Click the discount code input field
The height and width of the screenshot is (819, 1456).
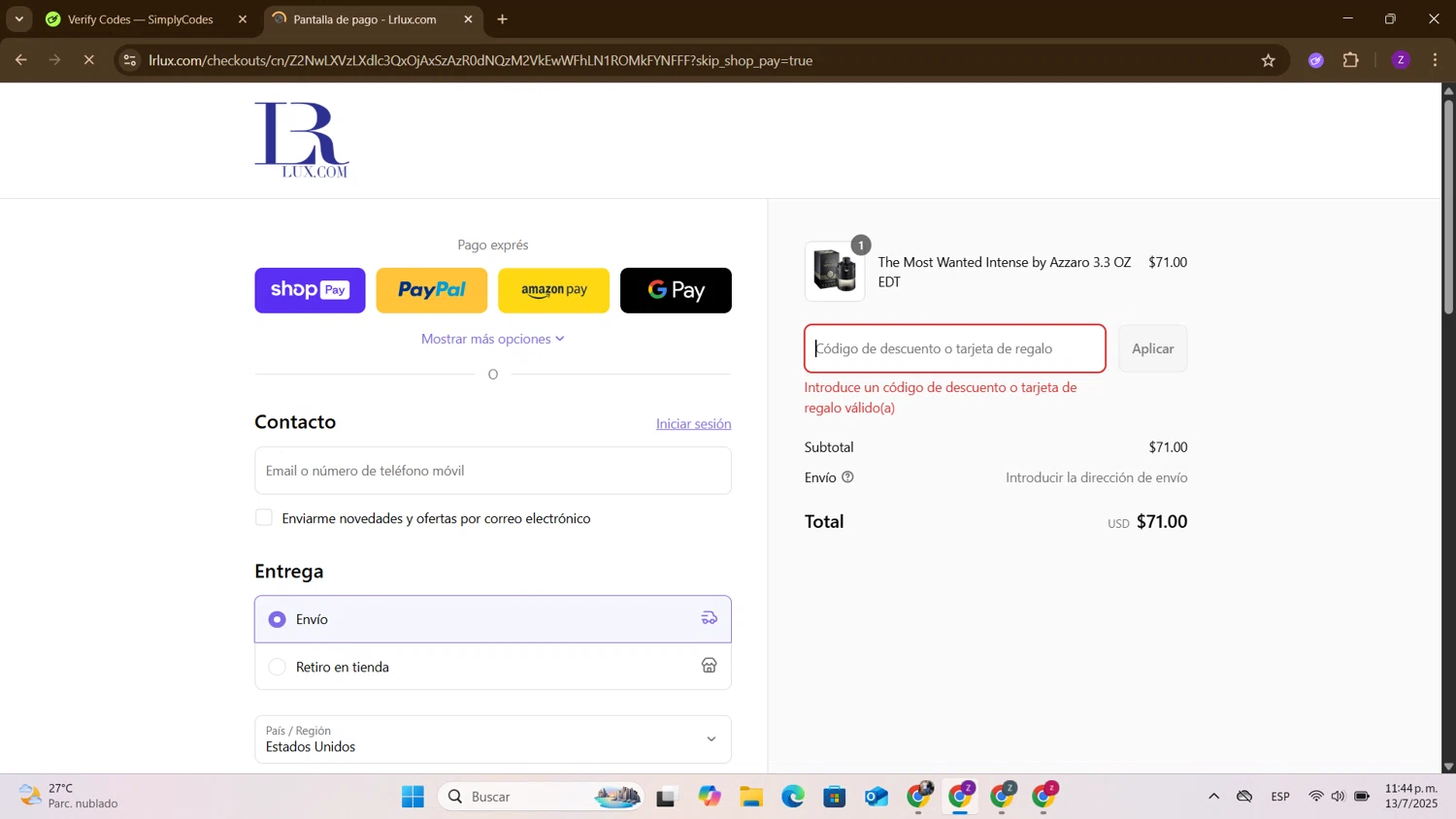(955, 348)
